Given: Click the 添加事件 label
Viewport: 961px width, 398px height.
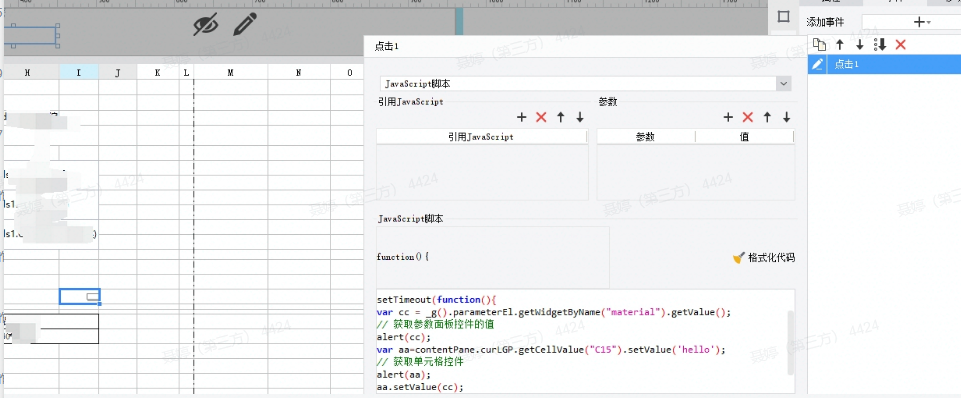Looking at the screenshot, I should pyautogui.click(x=824, y=22).
